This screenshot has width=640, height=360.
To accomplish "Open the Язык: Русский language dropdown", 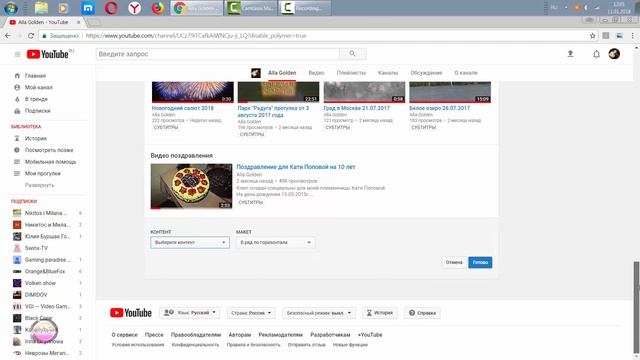I will point(190,313).
